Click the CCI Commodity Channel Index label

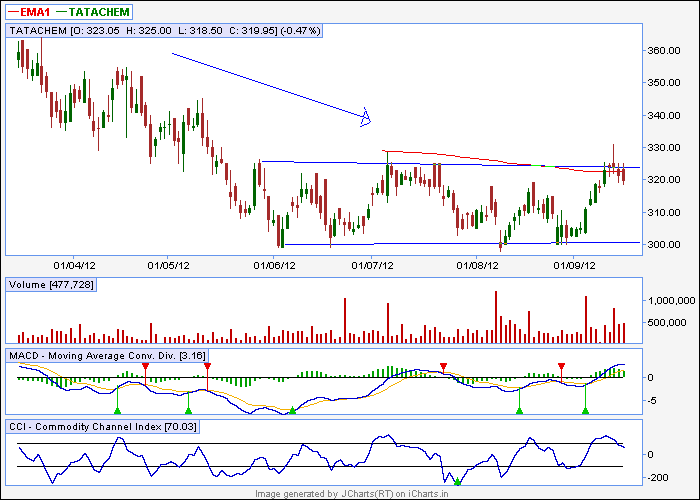[103, 427]
